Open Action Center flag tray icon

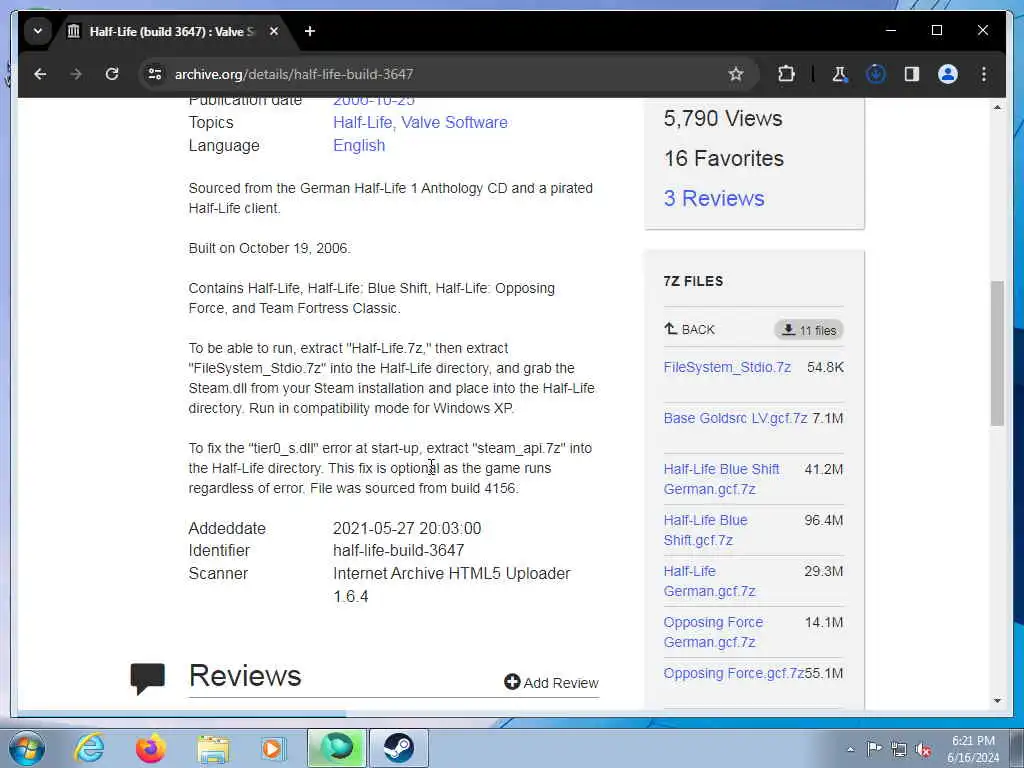tap(874, 749)
